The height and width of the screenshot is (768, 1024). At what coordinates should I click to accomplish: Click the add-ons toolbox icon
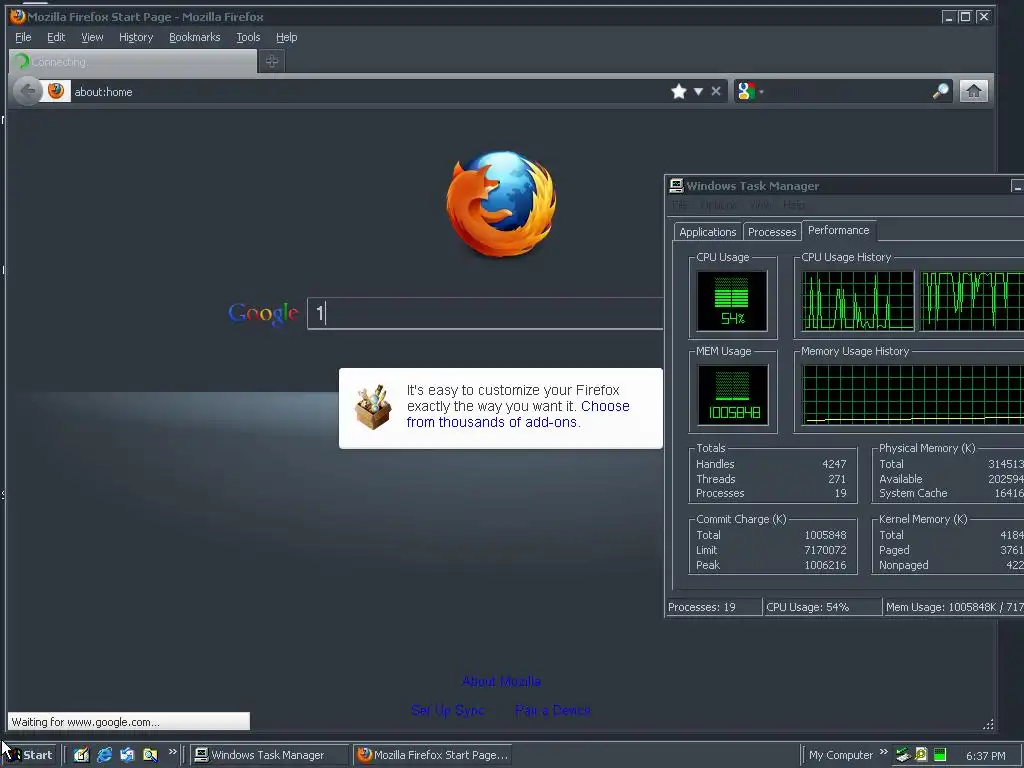pyautogui.click(x=373, y=408)
